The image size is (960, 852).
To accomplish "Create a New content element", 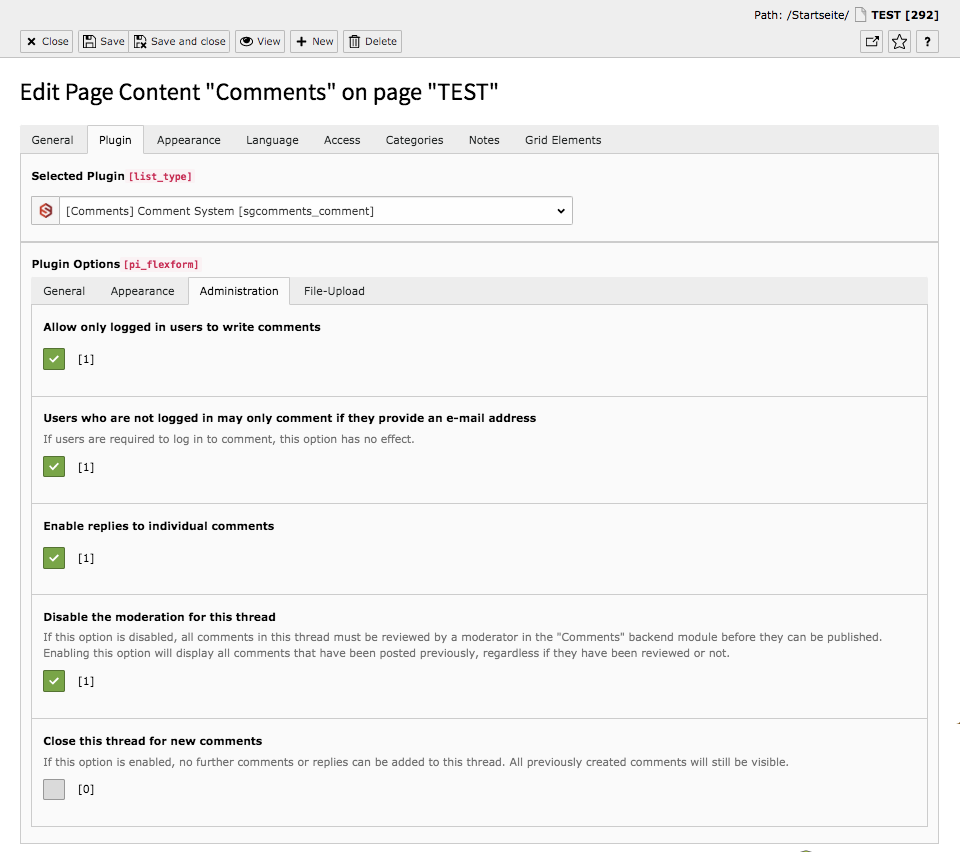I will point(314,42).
